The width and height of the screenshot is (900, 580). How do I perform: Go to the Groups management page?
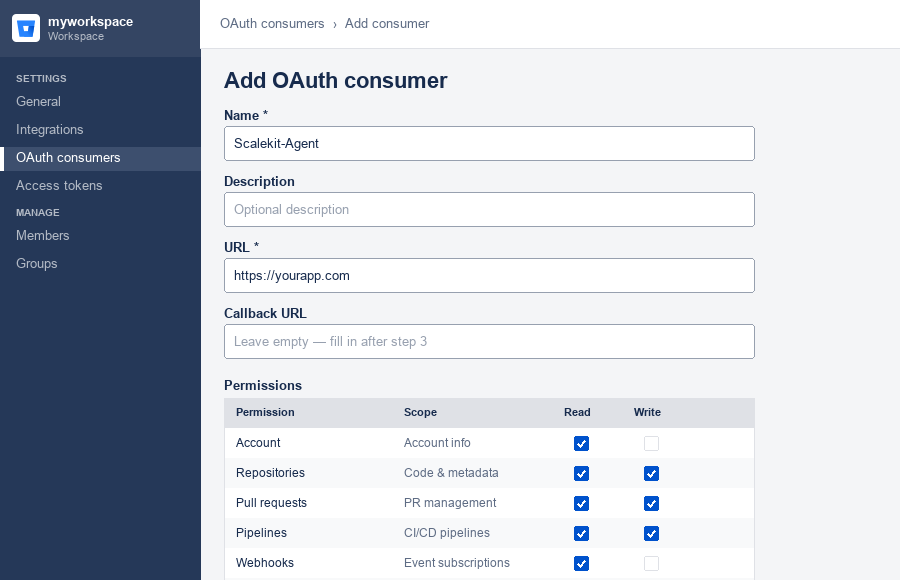click(36, 263)
